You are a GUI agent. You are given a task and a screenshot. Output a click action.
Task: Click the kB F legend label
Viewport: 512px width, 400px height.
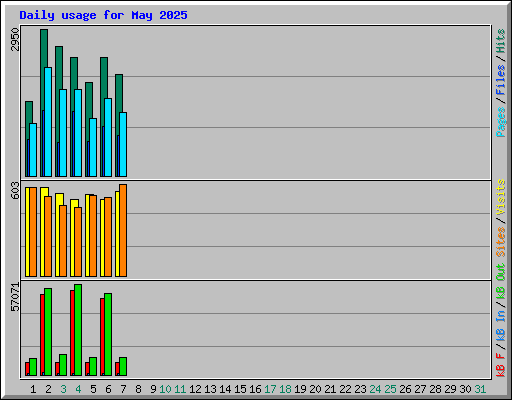(x=501, y=364)
